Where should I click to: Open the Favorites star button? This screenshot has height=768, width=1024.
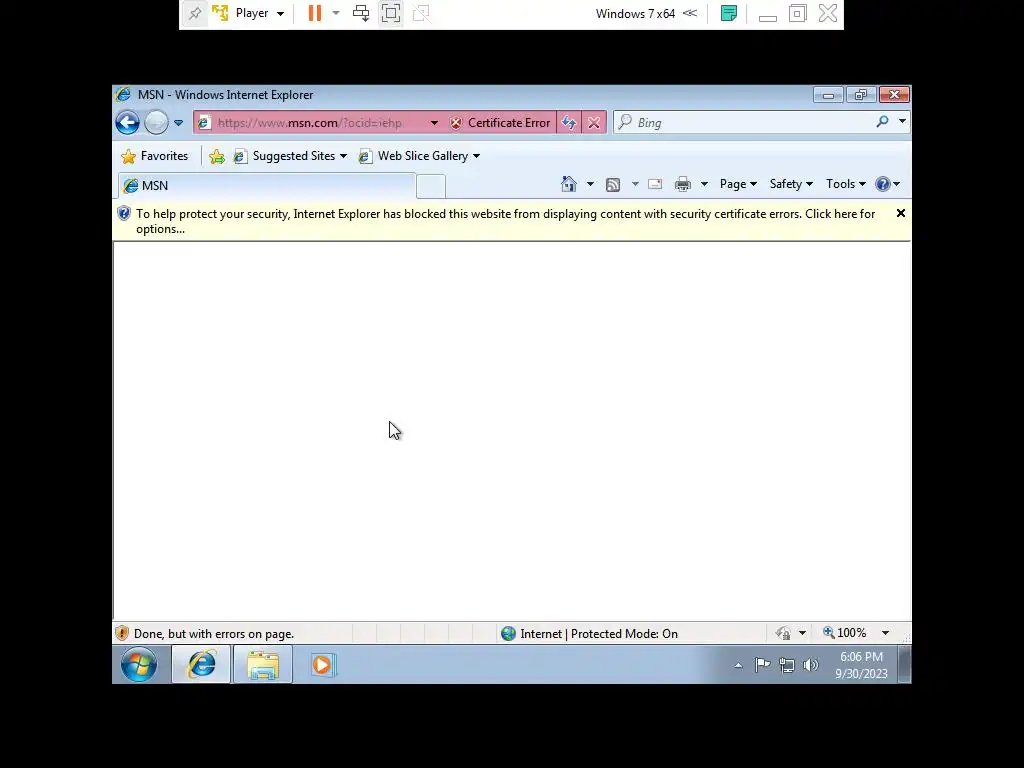pyautogui.click(x=155, y=156)
